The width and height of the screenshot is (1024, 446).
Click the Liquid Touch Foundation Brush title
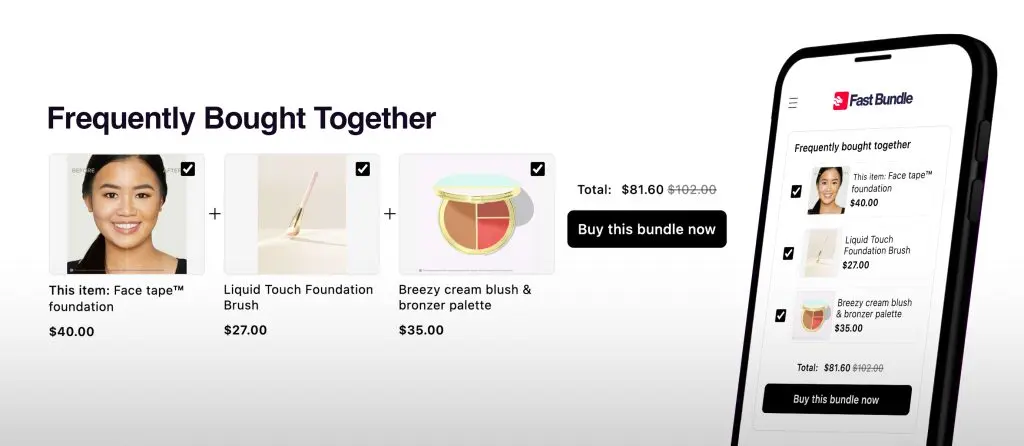298,297
